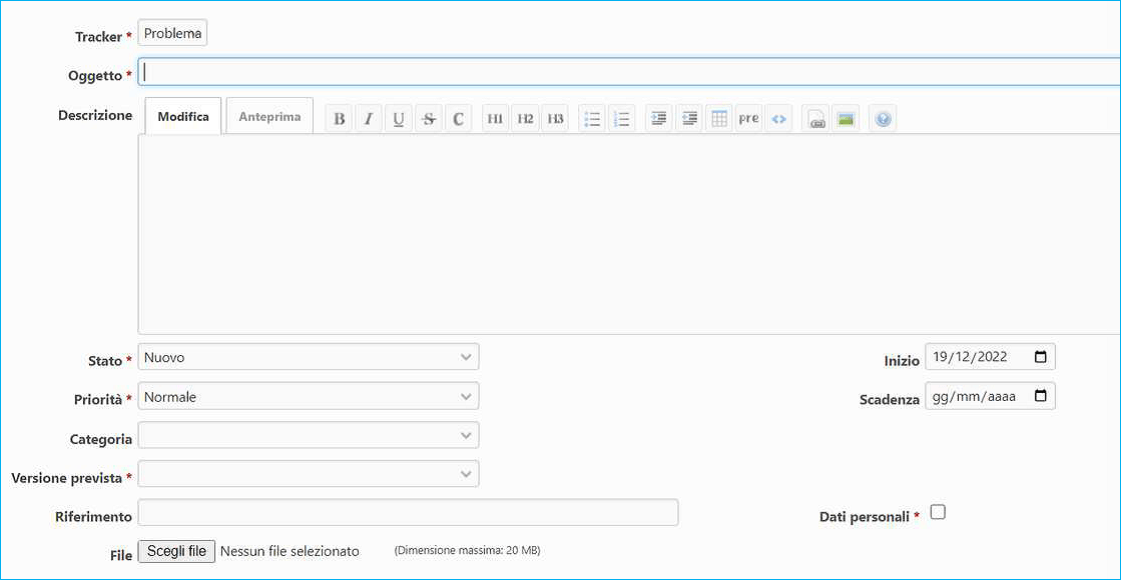1121x580 pixels.
Task: Open the Categoria dropdown
Action: [x=308, y=436]
